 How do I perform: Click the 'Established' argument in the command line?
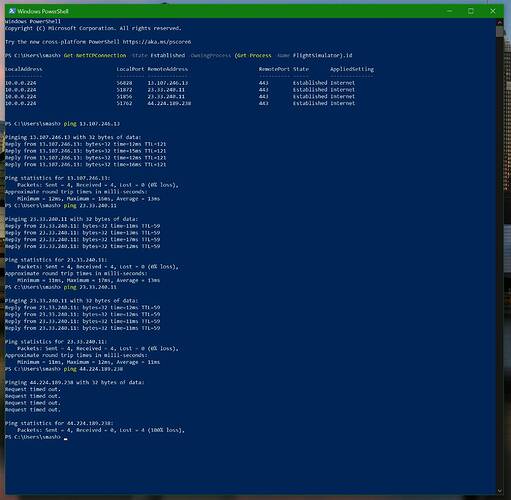(168, 55)
